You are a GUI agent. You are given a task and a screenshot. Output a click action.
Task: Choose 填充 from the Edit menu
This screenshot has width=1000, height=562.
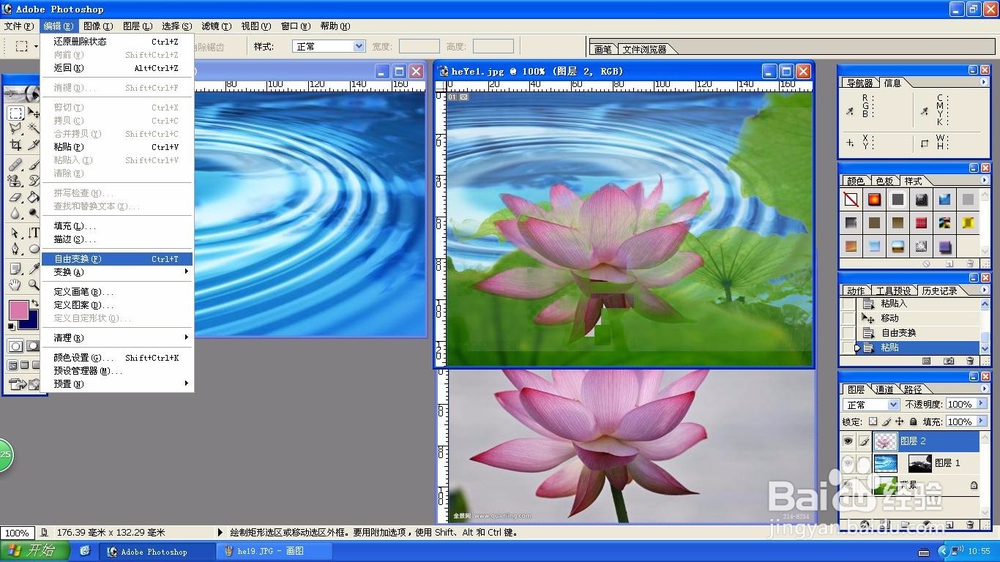(117, 226)
